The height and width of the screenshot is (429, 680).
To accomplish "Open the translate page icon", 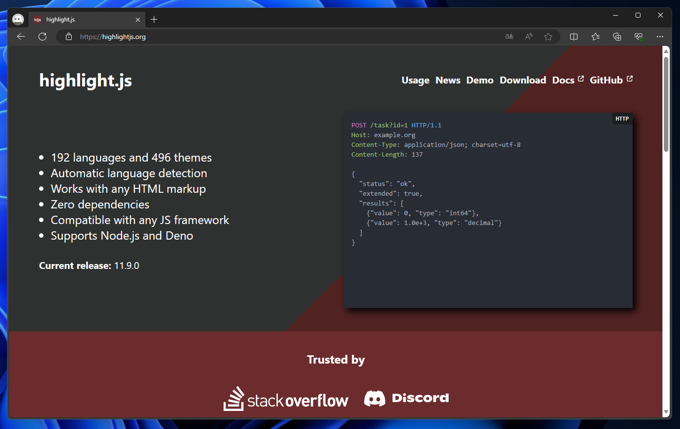I will 509,37.
